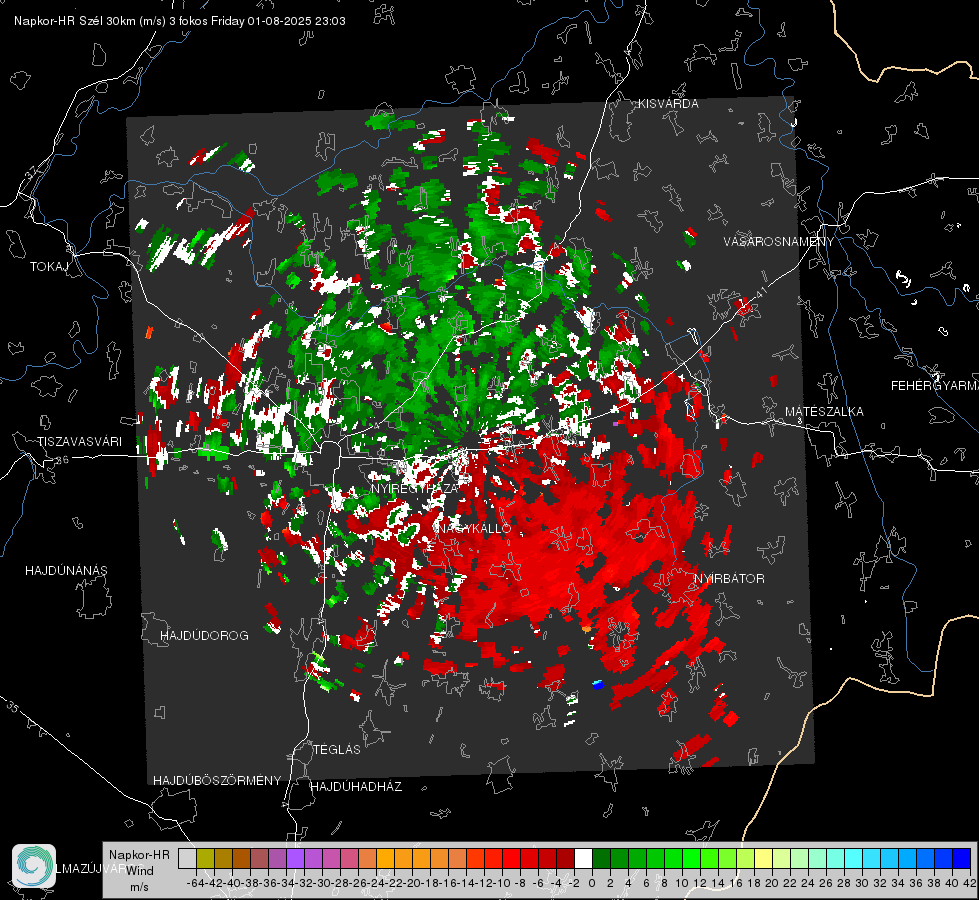Image resolution: width=979 pixels, height=900 pixels.
Task: Click the 'm/s' unit label in legend
Action: 139,887
